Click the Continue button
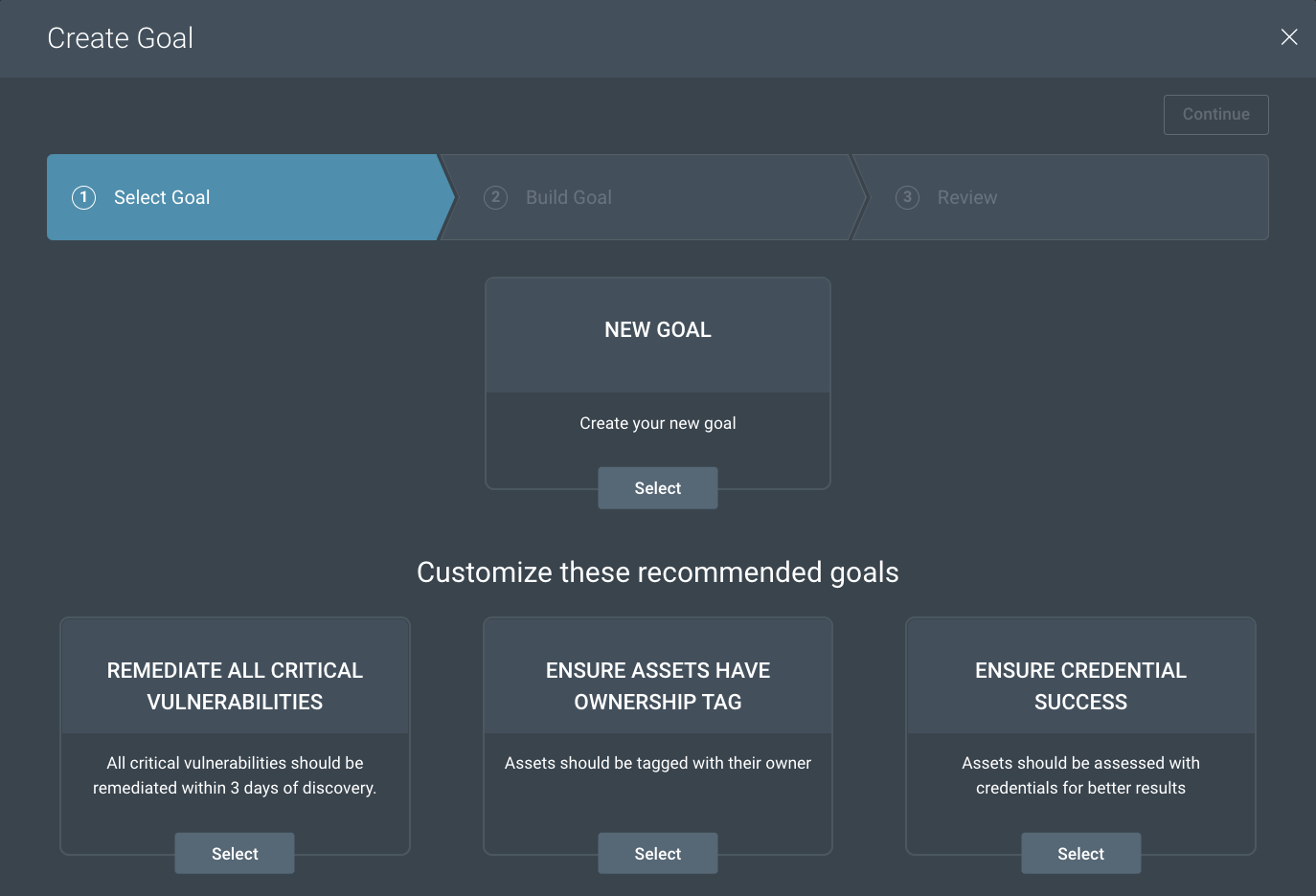The height and width of the screenshot is (896, 1316). click(x=1215, y=115)
